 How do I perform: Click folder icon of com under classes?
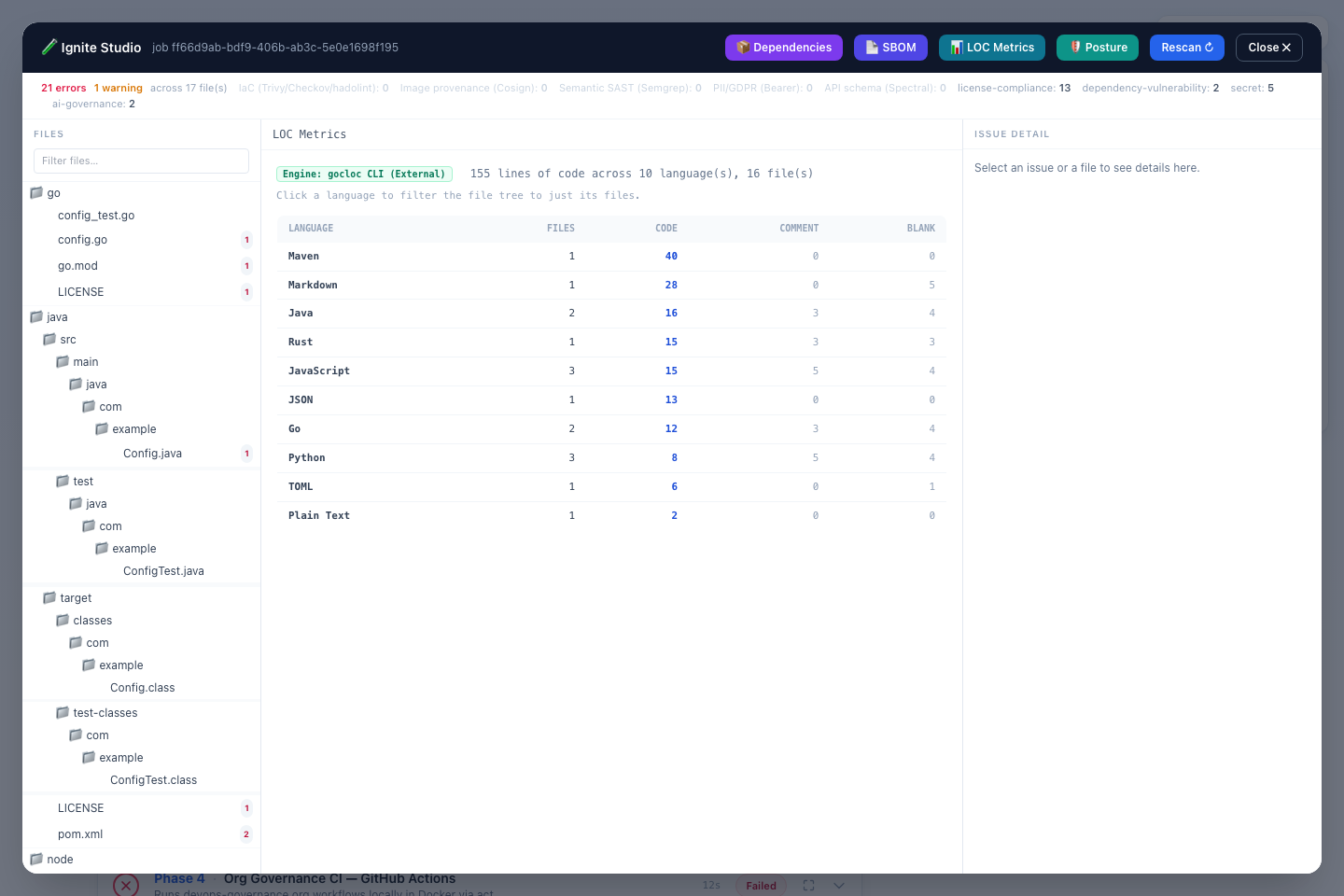coord(76,642)
